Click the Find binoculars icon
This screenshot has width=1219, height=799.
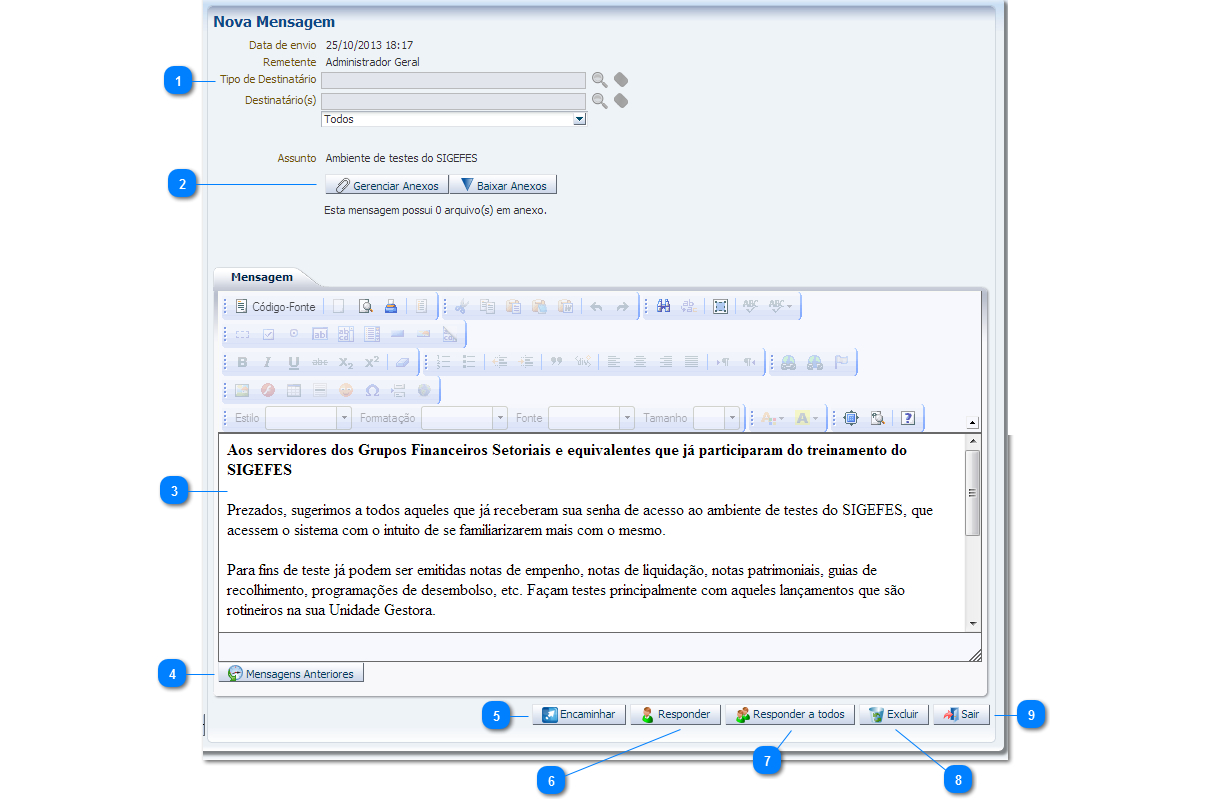point(663,307)
